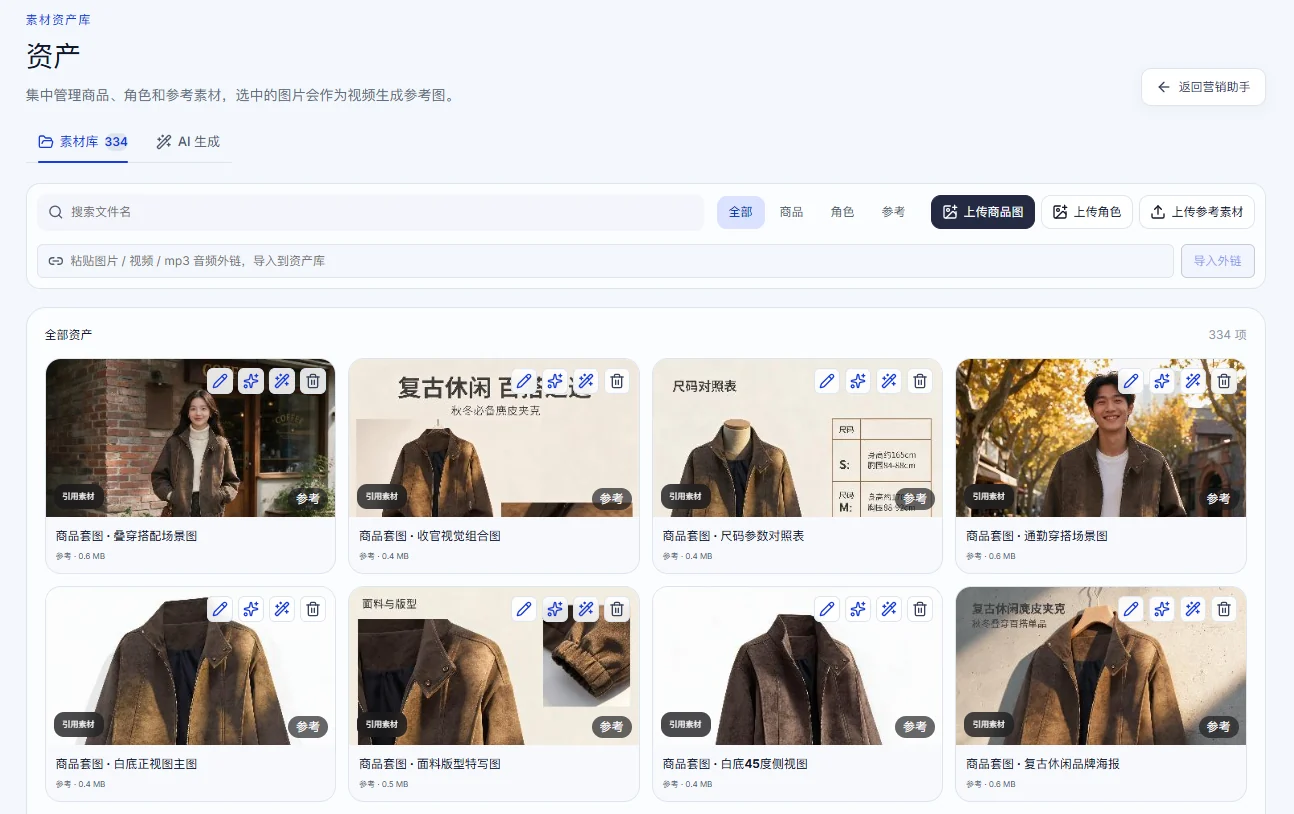Image resolution: width=1294 pixels, height=814 pixels.
Task: Open the 素材资产库 breadcrumb link
Action: pos(58,20)
